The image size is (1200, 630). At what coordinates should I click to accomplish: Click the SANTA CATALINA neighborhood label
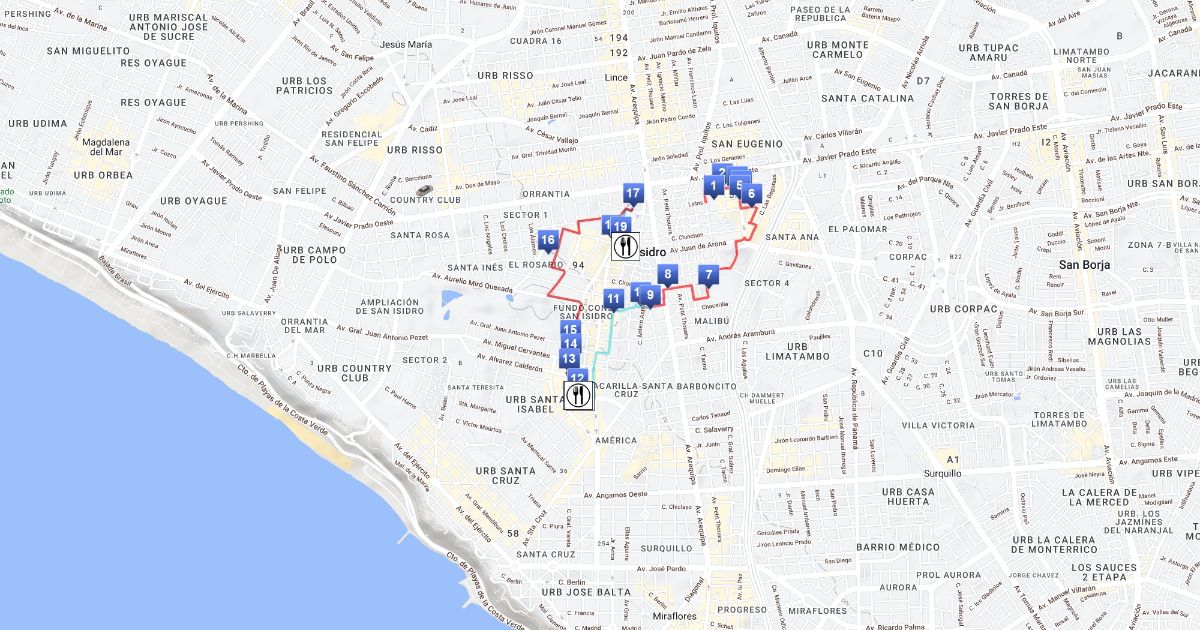pyautogui.click(x=867, y=98)
